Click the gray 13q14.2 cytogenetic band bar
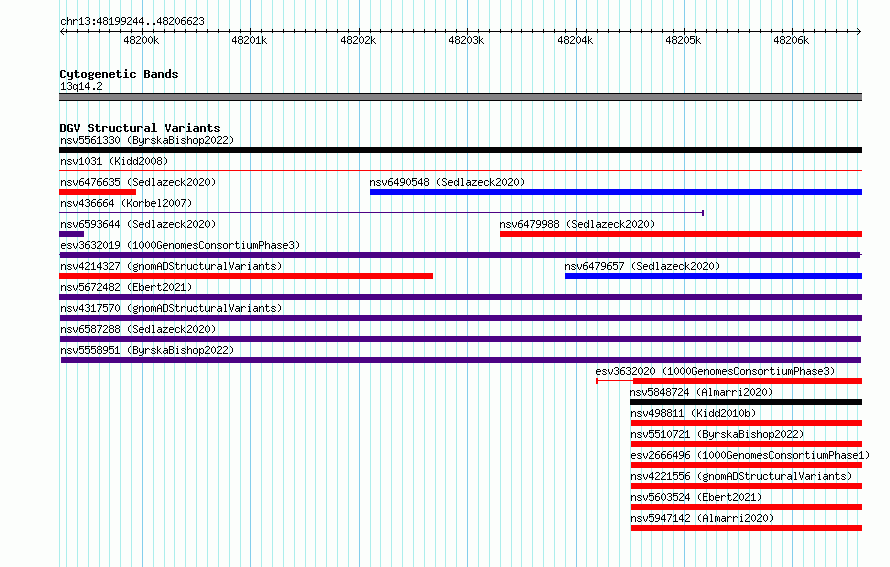890x567 pixels. [460, 97]
